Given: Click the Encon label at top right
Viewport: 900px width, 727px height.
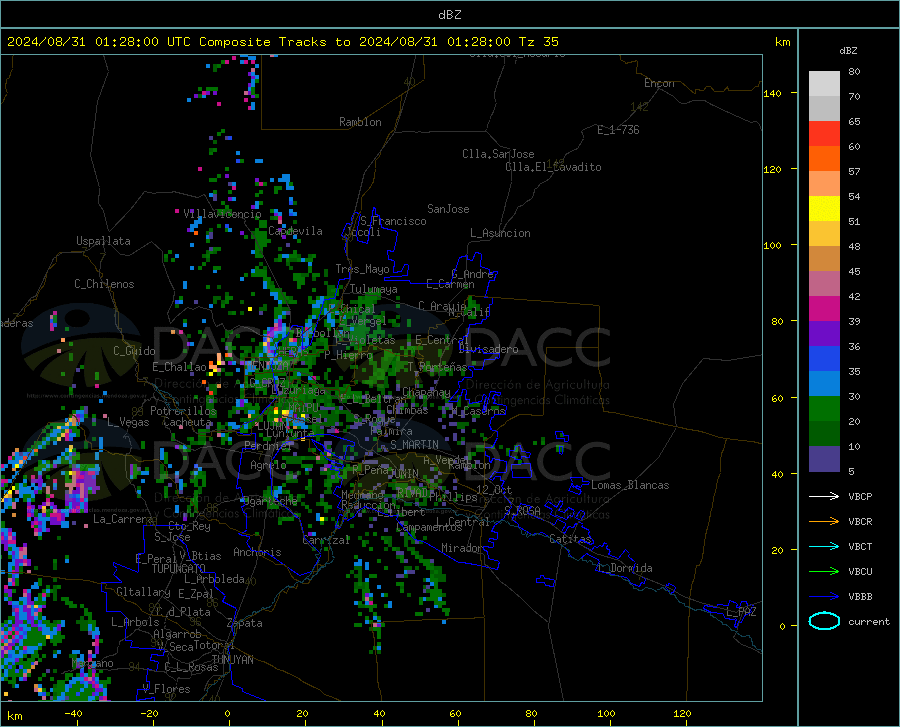Looking at the screenshot, I should [660, 83].
